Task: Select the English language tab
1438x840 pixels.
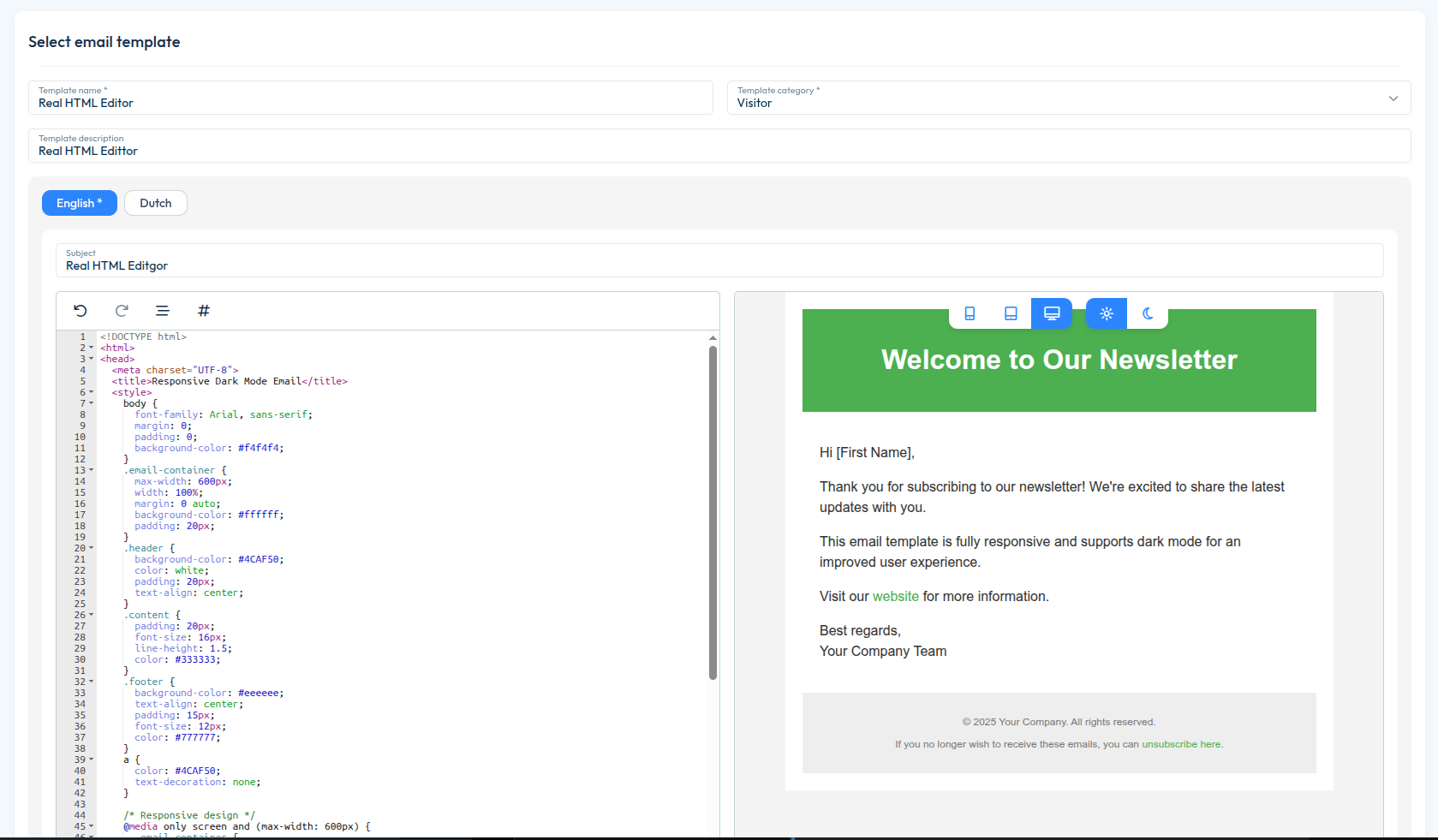Action: coord(79,203)
